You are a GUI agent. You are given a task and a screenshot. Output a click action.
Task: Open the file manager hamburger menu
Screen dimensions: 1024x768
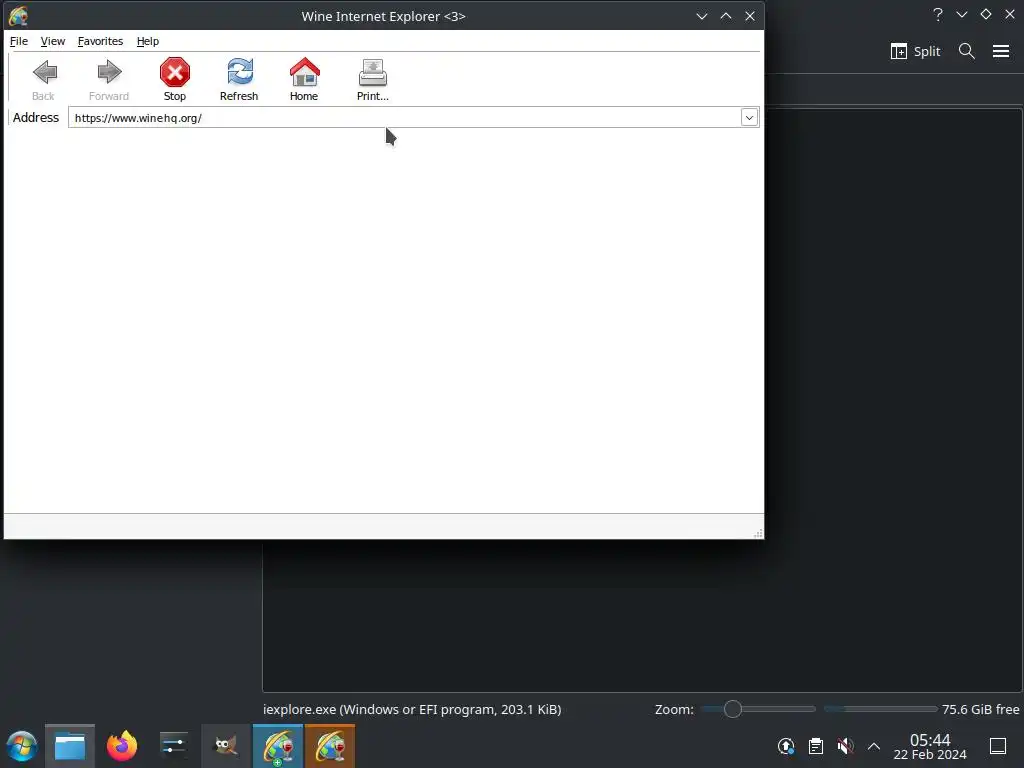[x=1000, y=51]
